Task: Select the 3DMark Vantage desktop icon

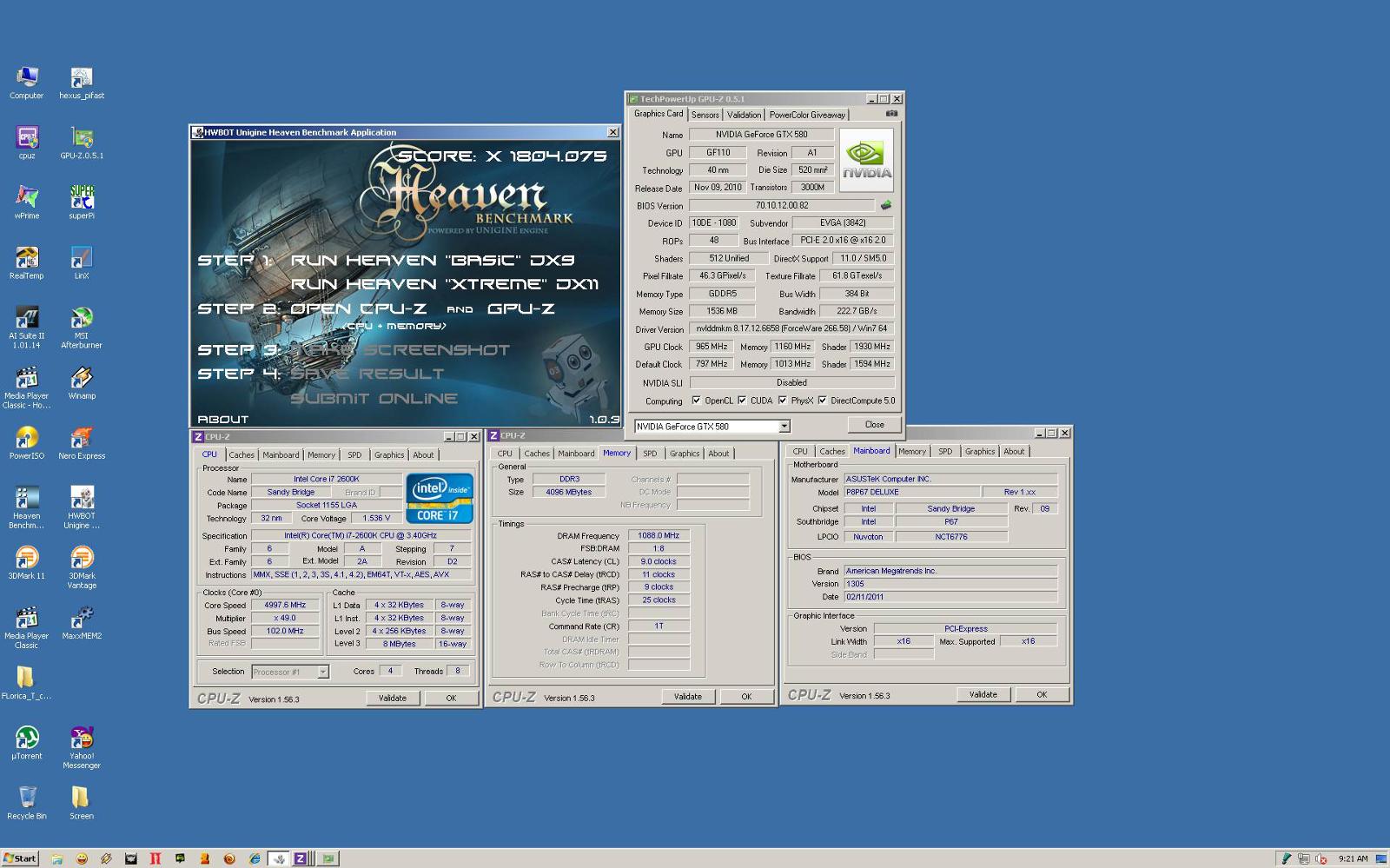Action: point(82,567)
